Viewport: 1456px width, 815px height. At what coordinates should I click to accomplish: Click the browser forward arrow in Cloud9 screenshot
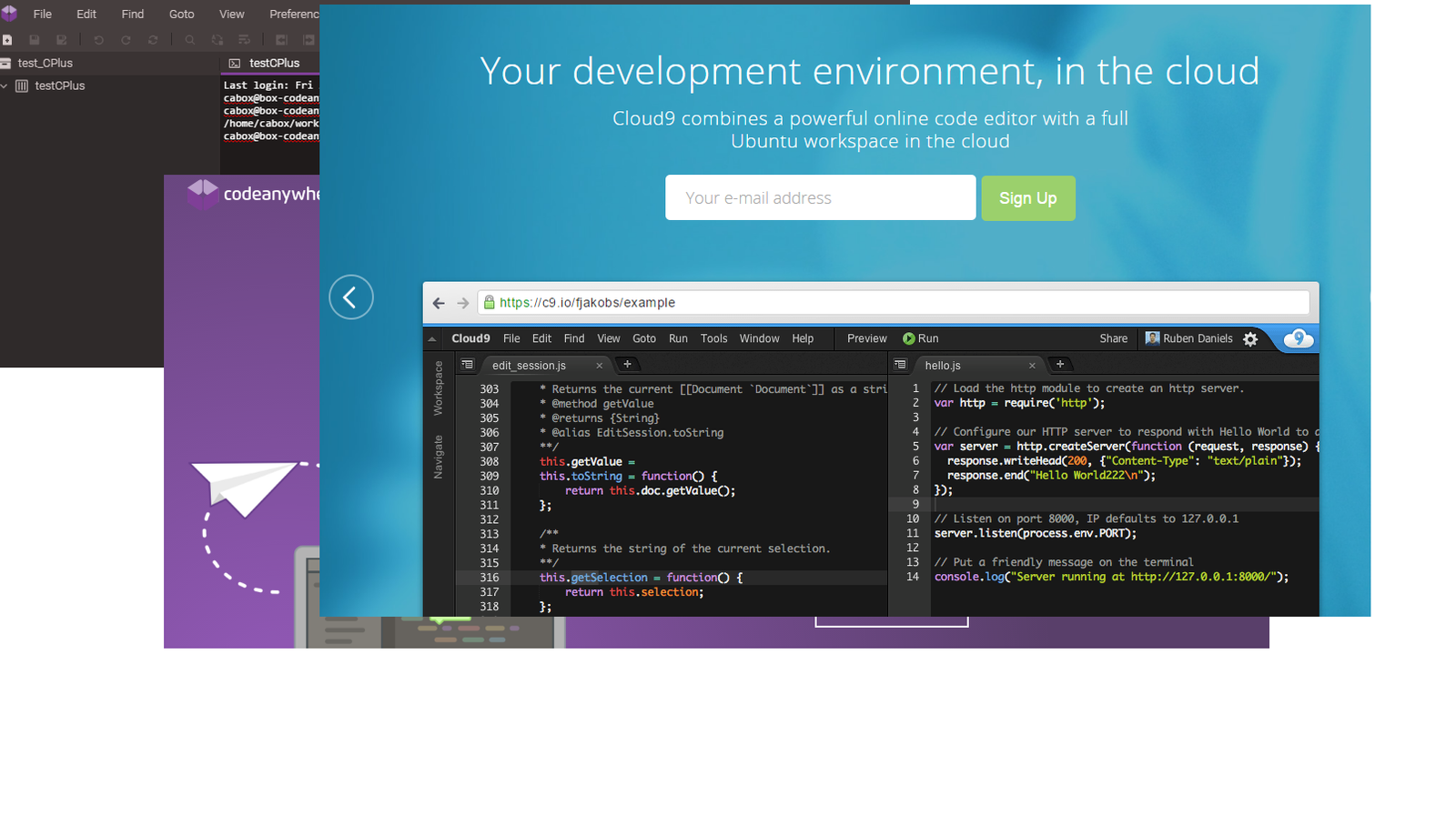coord(463,303)
